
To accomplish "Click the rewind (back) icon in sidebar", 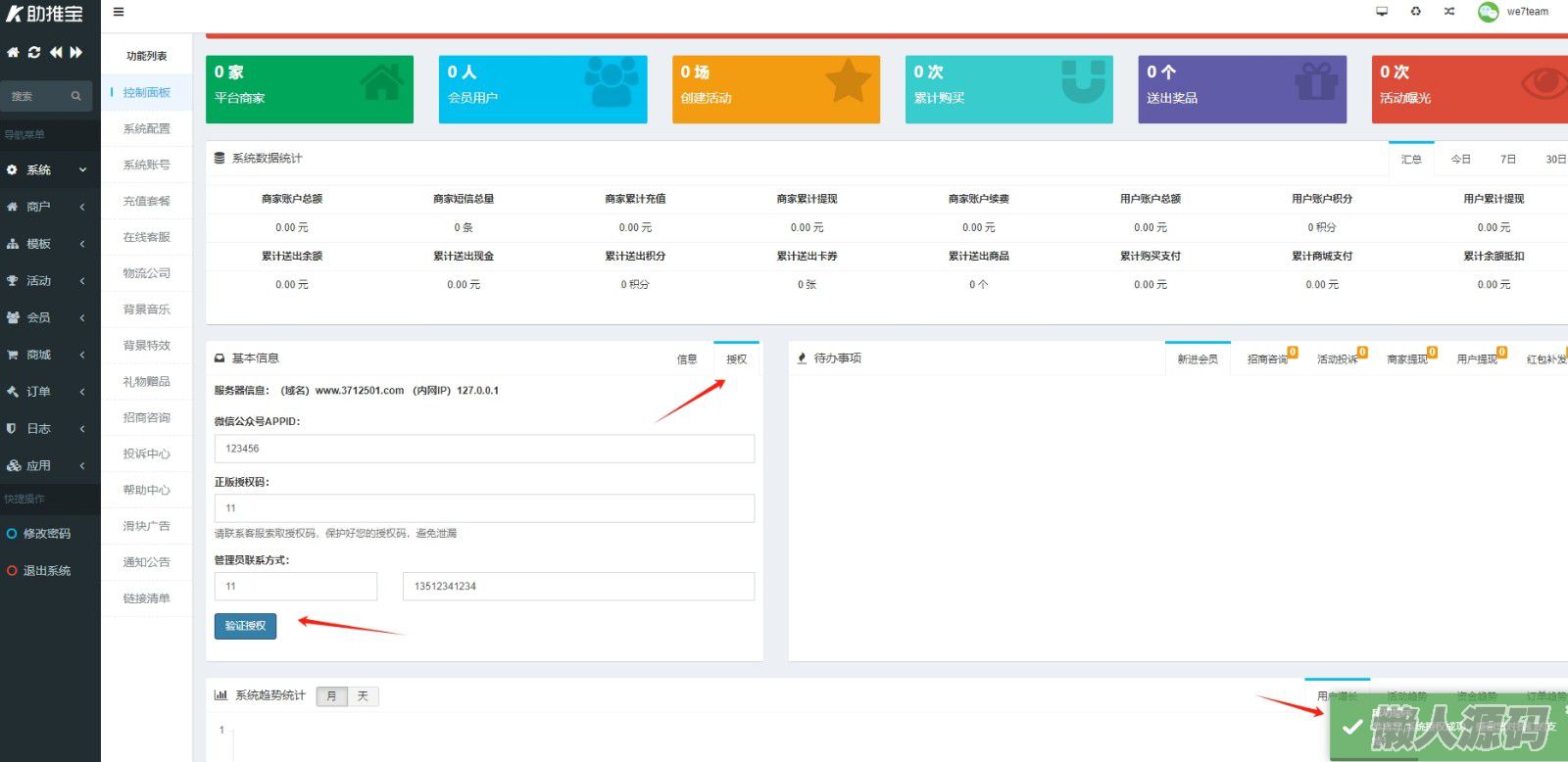I will point(56,52).
